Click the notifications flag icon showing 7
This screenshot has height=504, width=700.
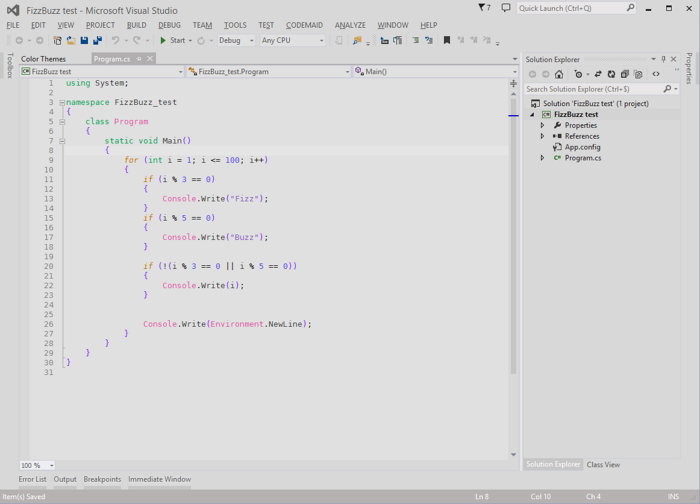pos(484,8)
